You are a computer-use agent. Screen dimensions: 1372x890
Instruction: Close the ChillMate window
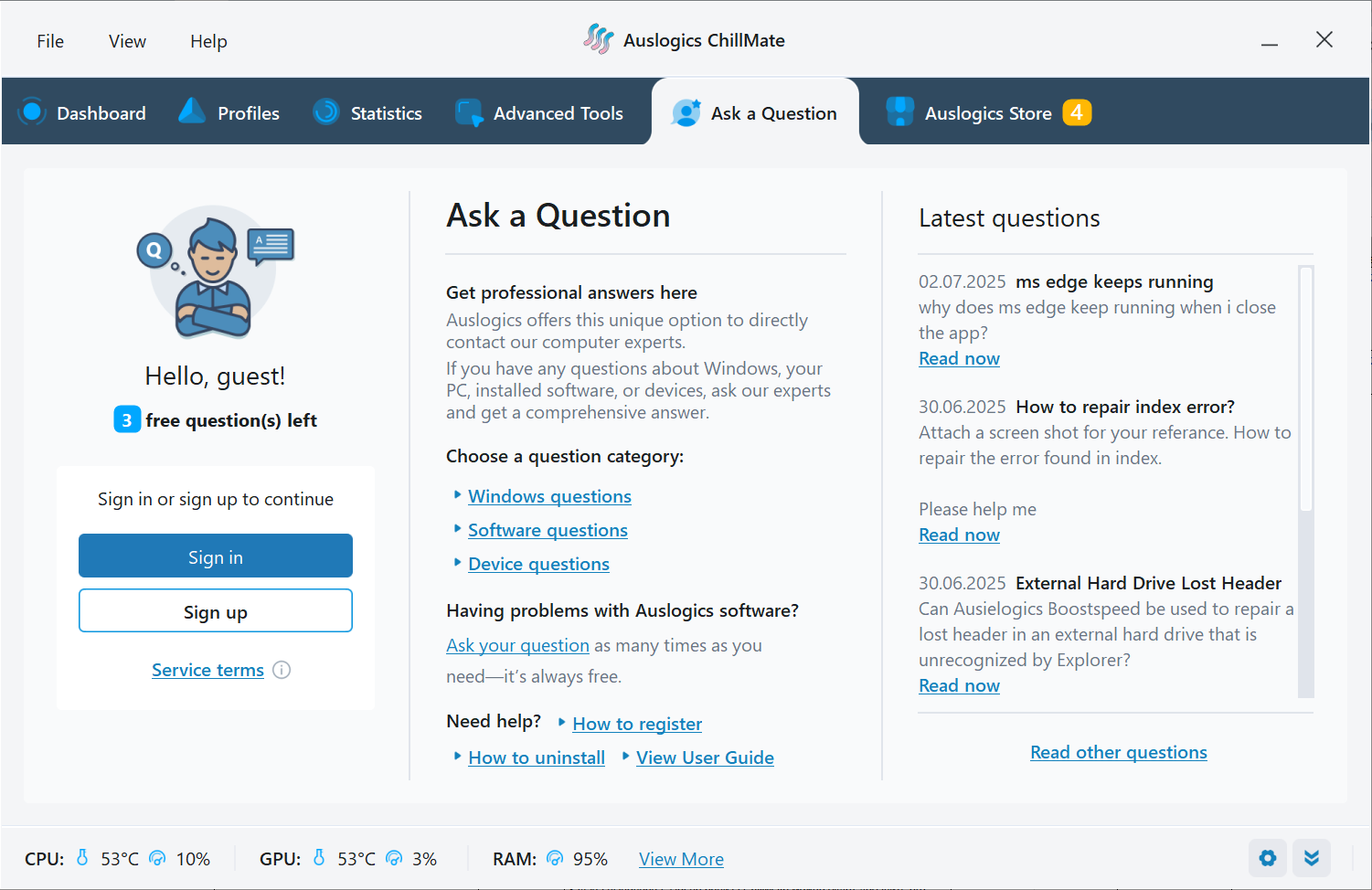point(1324,39)
